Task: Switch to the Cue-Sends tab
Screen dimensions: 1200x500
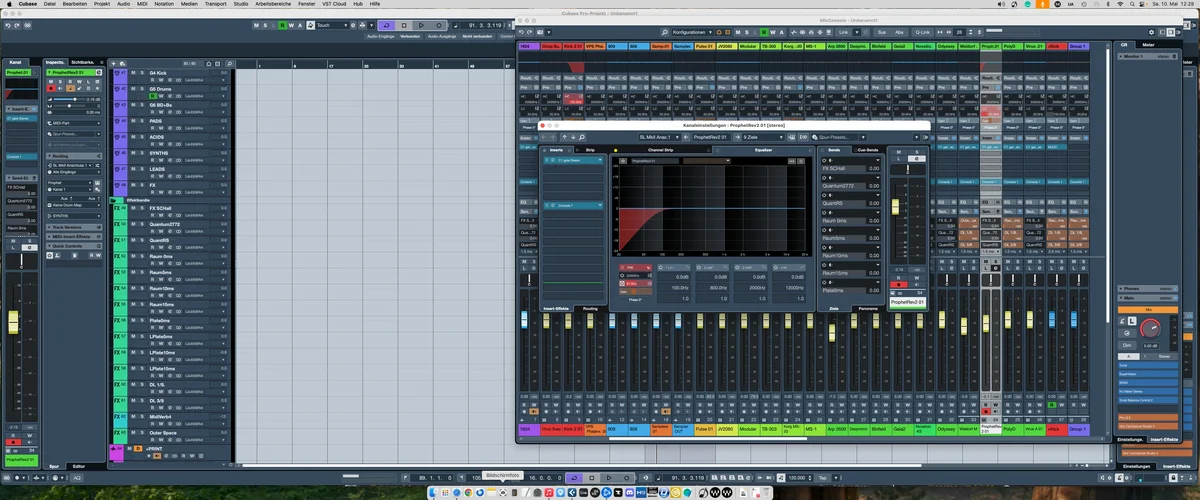Action: pos(867,150)
